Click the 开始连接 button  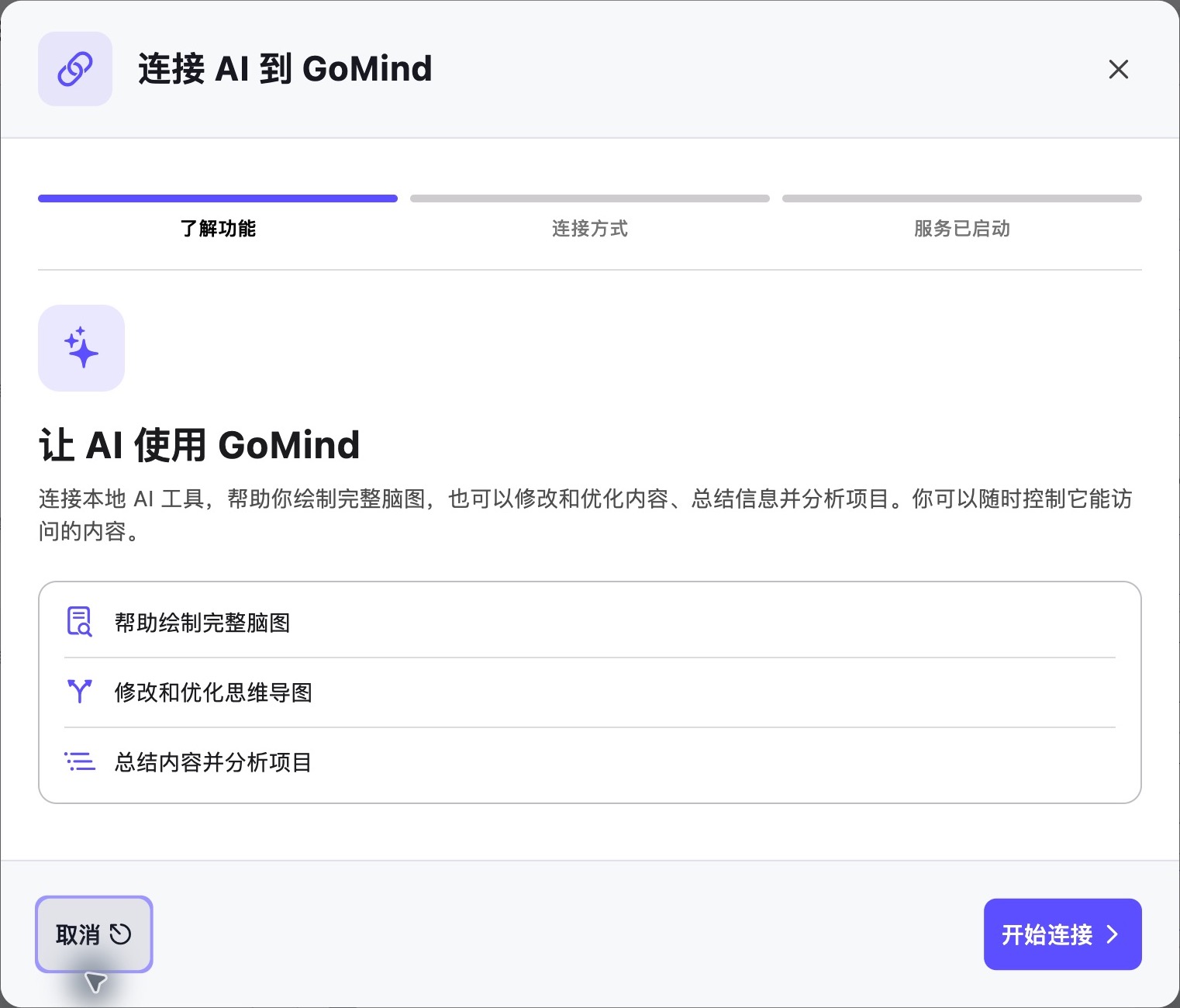point(1062,934)
